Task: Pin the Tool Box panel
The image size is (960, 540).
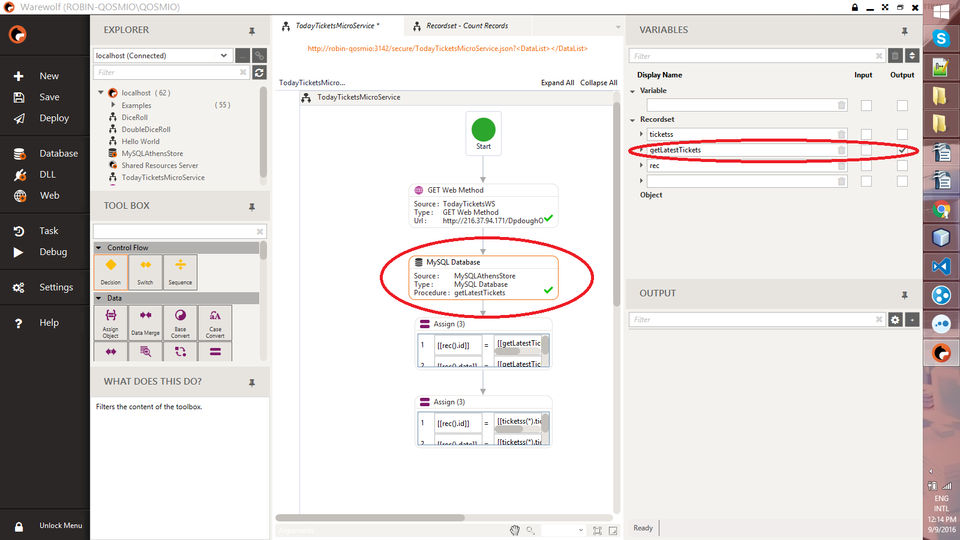Action: (252, 207)
